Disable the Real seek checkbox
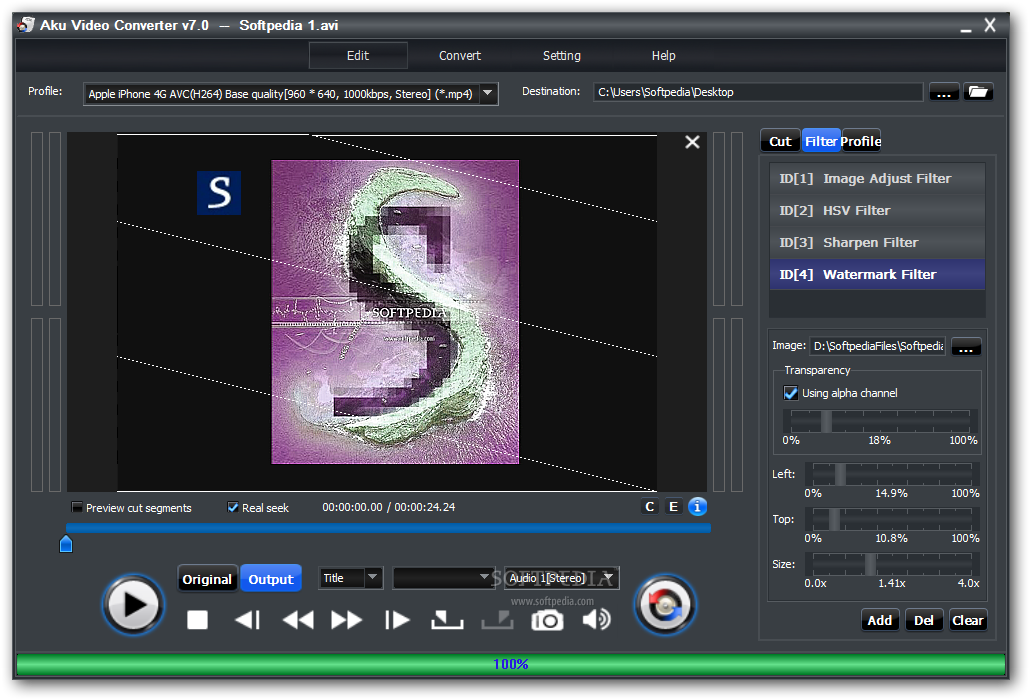 click(x=233, y=508)
